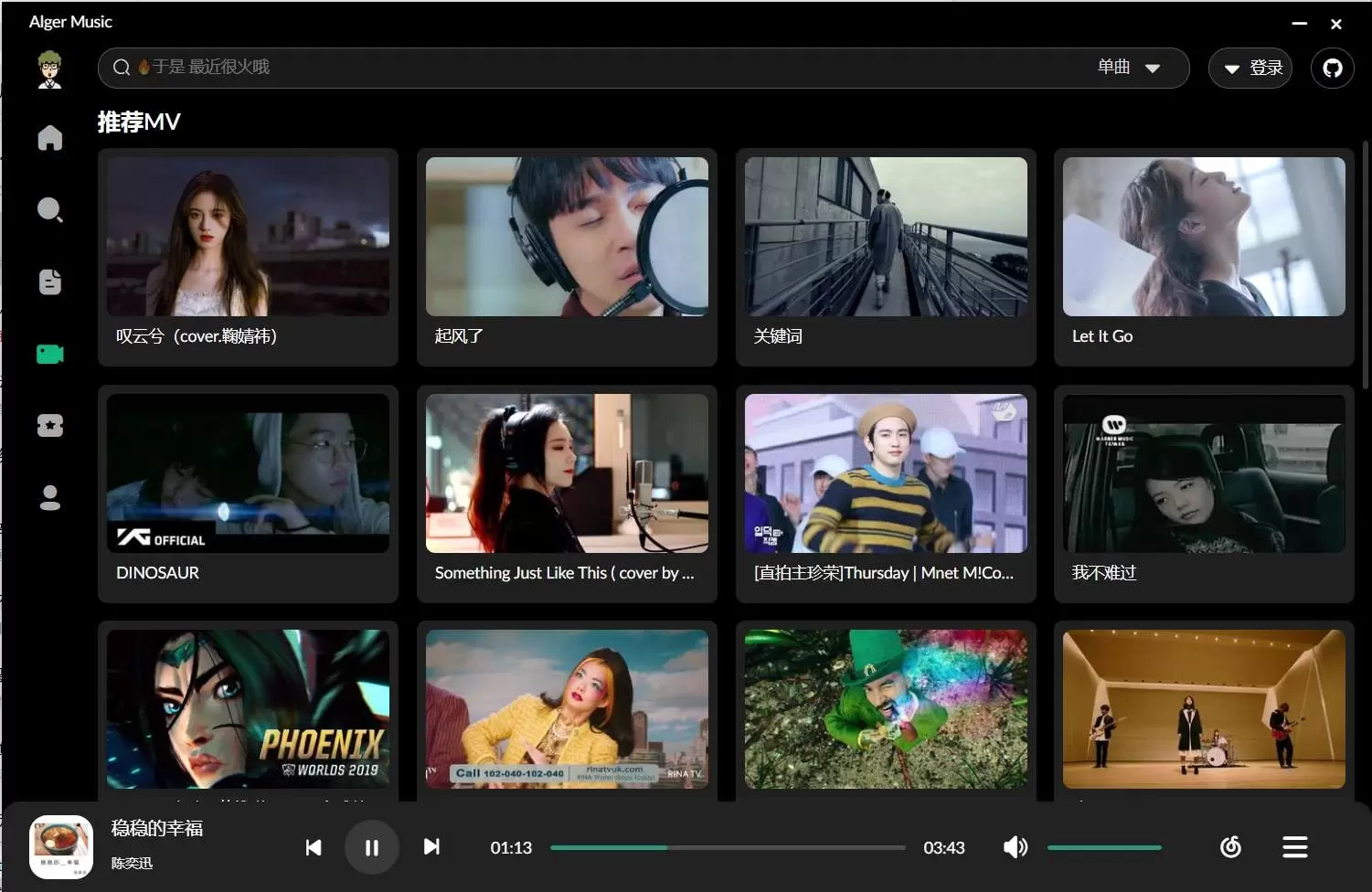The image size is (1372, 892).
Task: Open the GitHub link icon
Action: click(1332, 68)
